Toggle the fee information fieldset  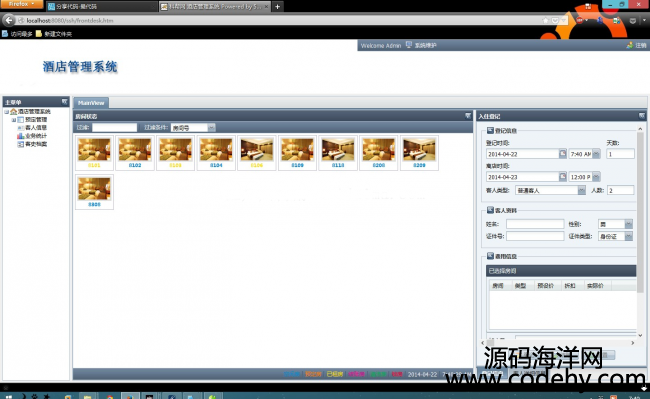coord(490,256)
